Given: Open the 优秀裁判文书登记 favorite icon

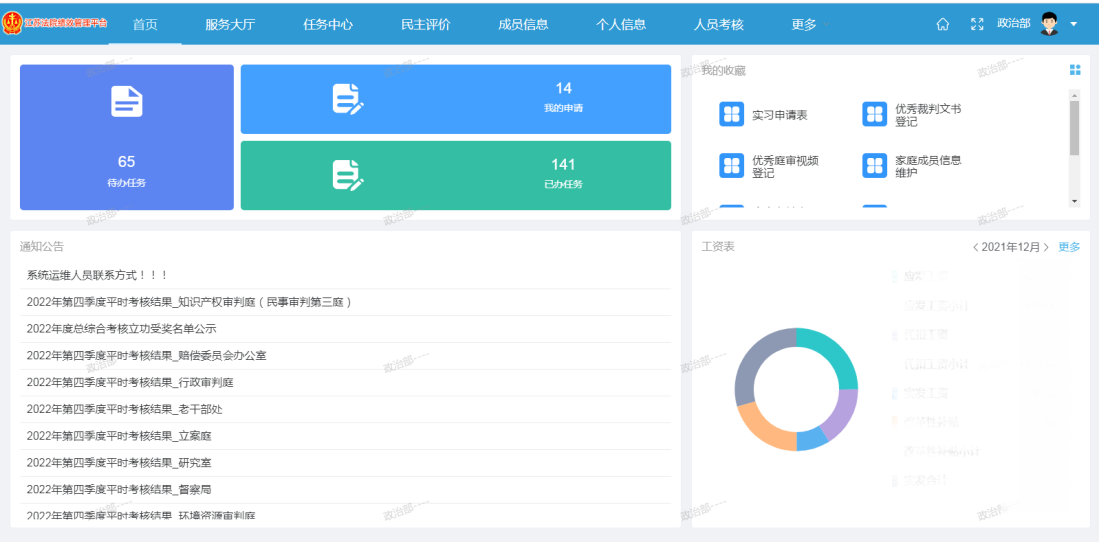Looking at the screenshot, I should [x=874, y=114].
